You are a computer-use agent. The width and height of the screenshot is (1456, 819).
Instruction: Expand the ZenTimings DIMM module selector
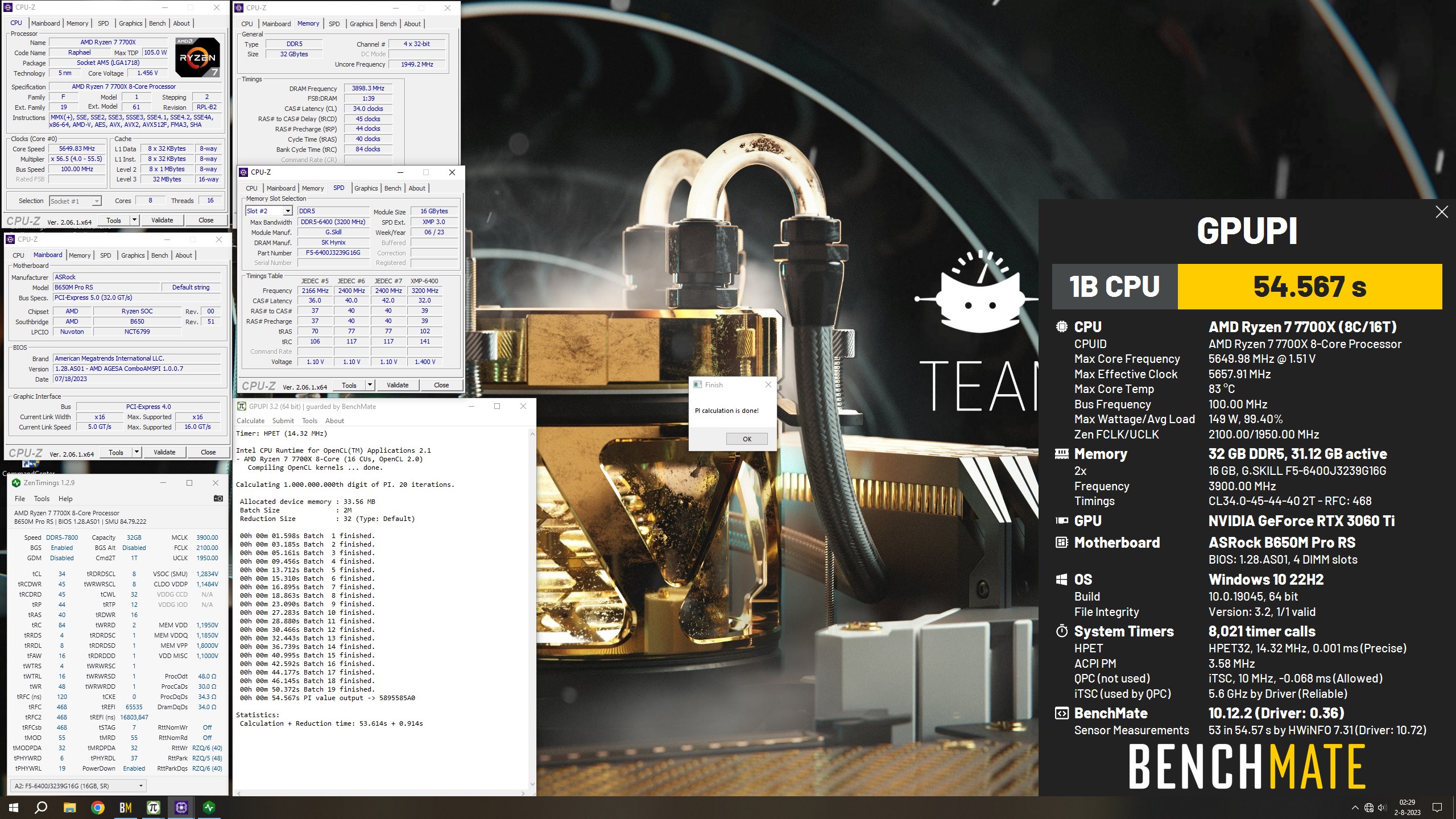click(140, 786)
